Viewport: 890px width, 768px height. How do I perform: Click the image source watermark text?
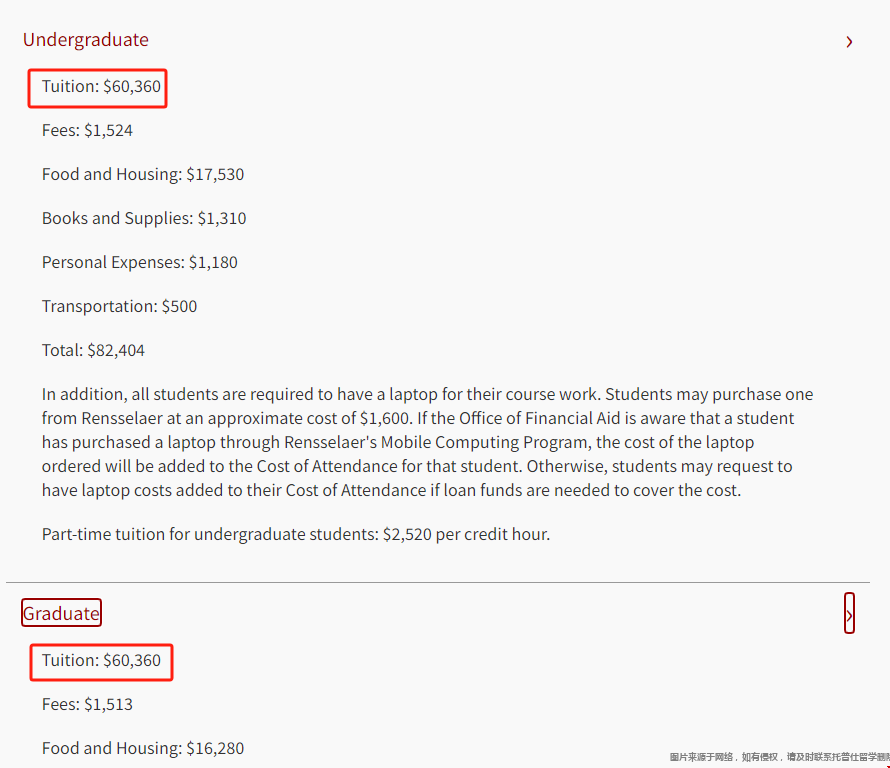coord(779,757)
